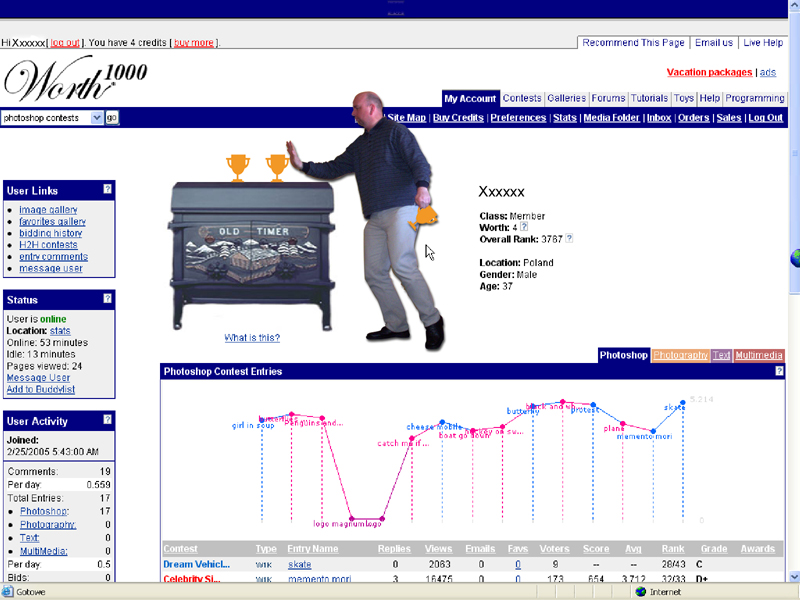Image resolution: width=800 pixels, height=600 pixels.
Task: Select the Multimedia entries tab
Action: coord(759,355)
